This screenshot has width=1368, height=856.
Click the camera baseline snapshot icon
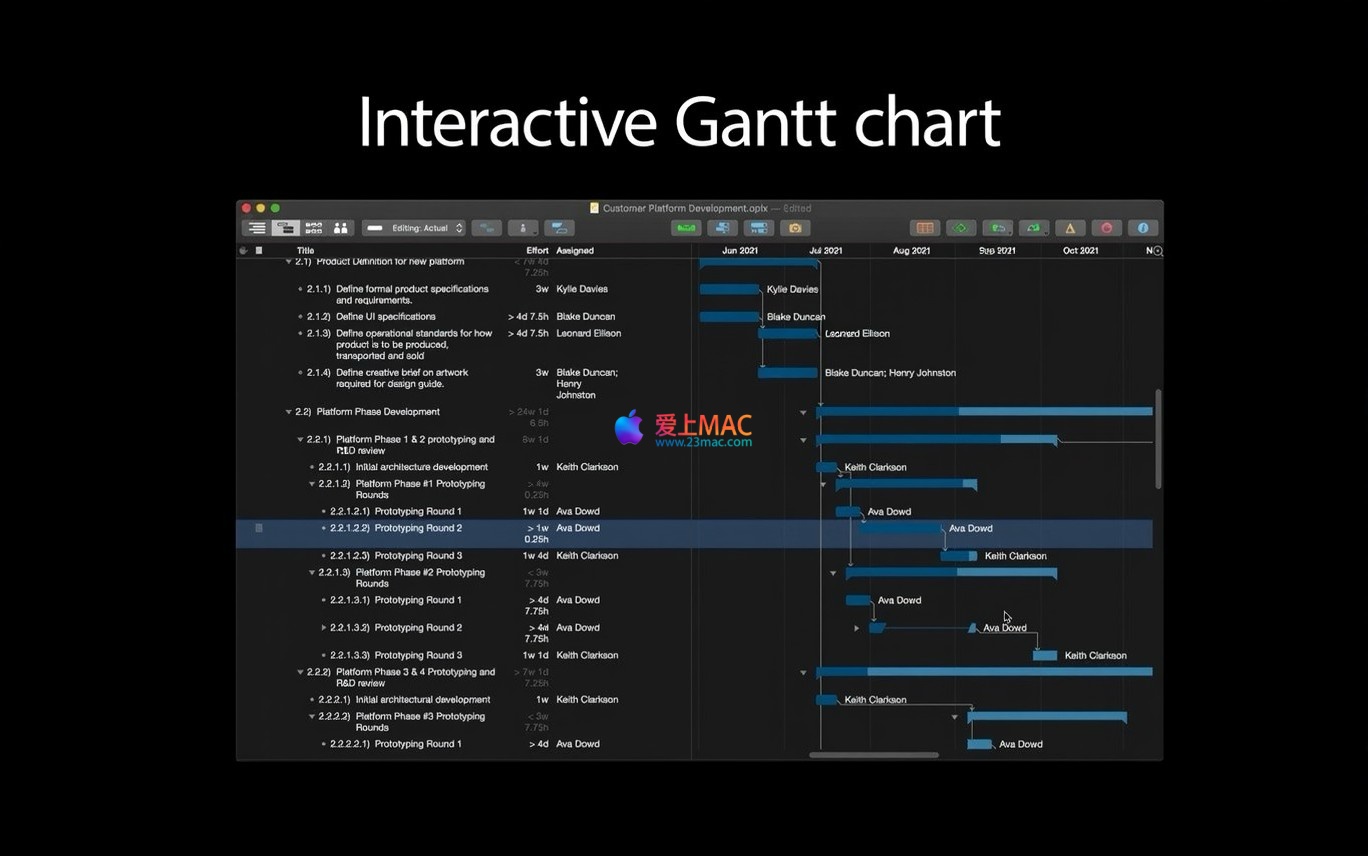795,228
